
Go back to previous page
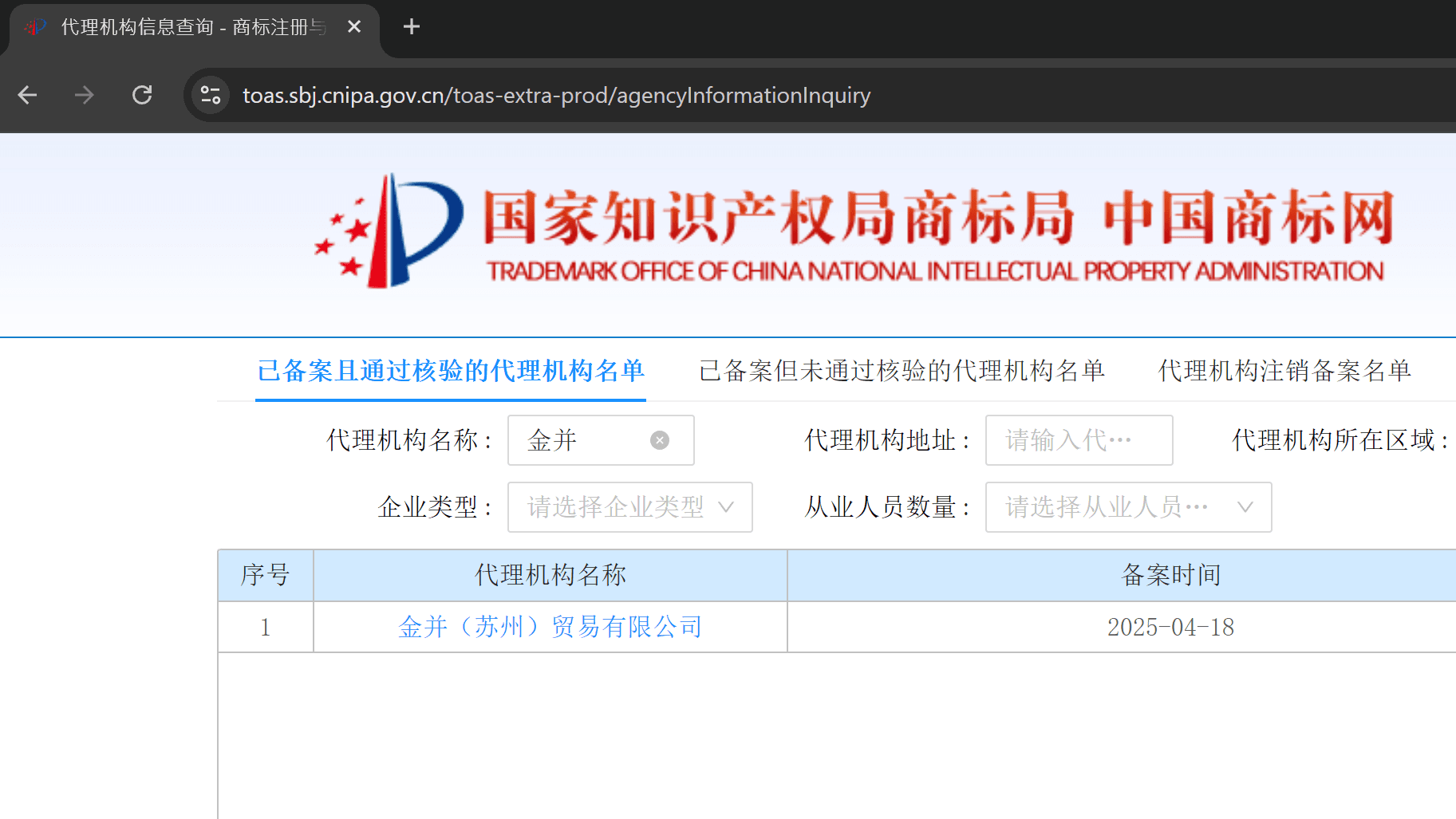28,95
